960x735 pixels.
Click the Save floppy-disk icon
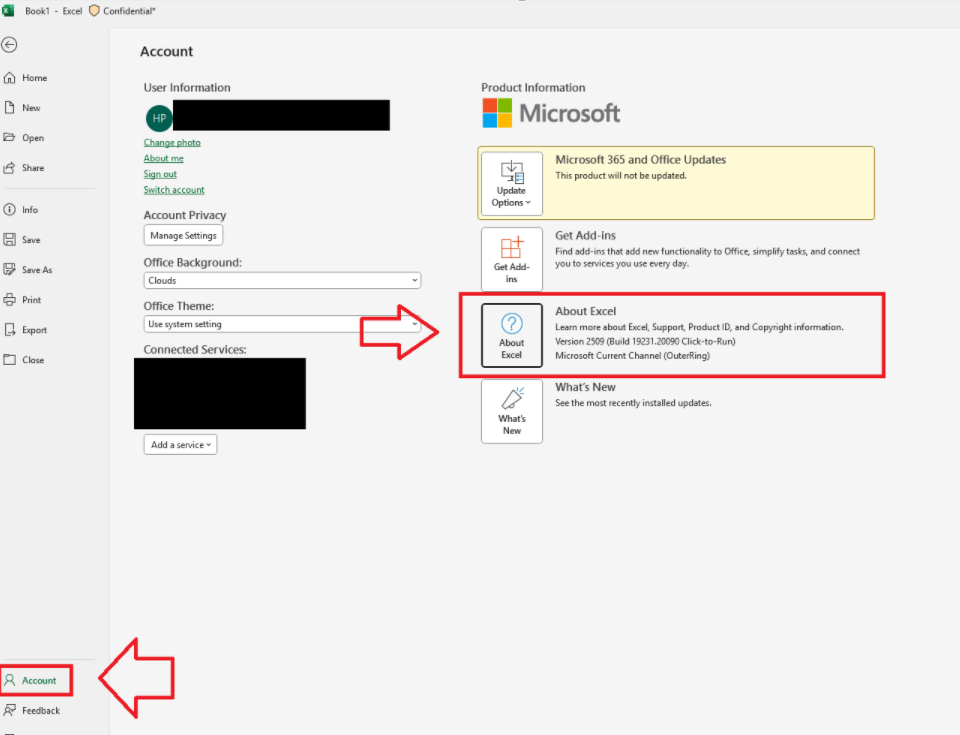(10, 239)
